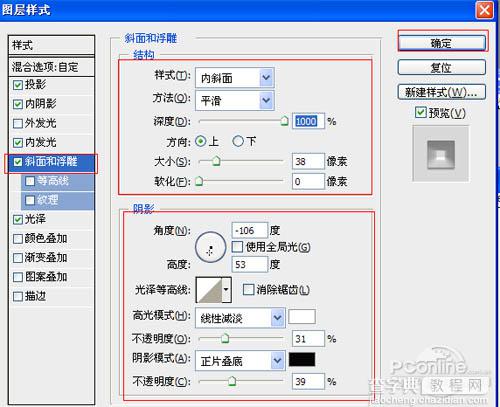Enable 消除锯齿(L) anti-alias checkbox
500x407 pixels.
click(x=248, y=290)
